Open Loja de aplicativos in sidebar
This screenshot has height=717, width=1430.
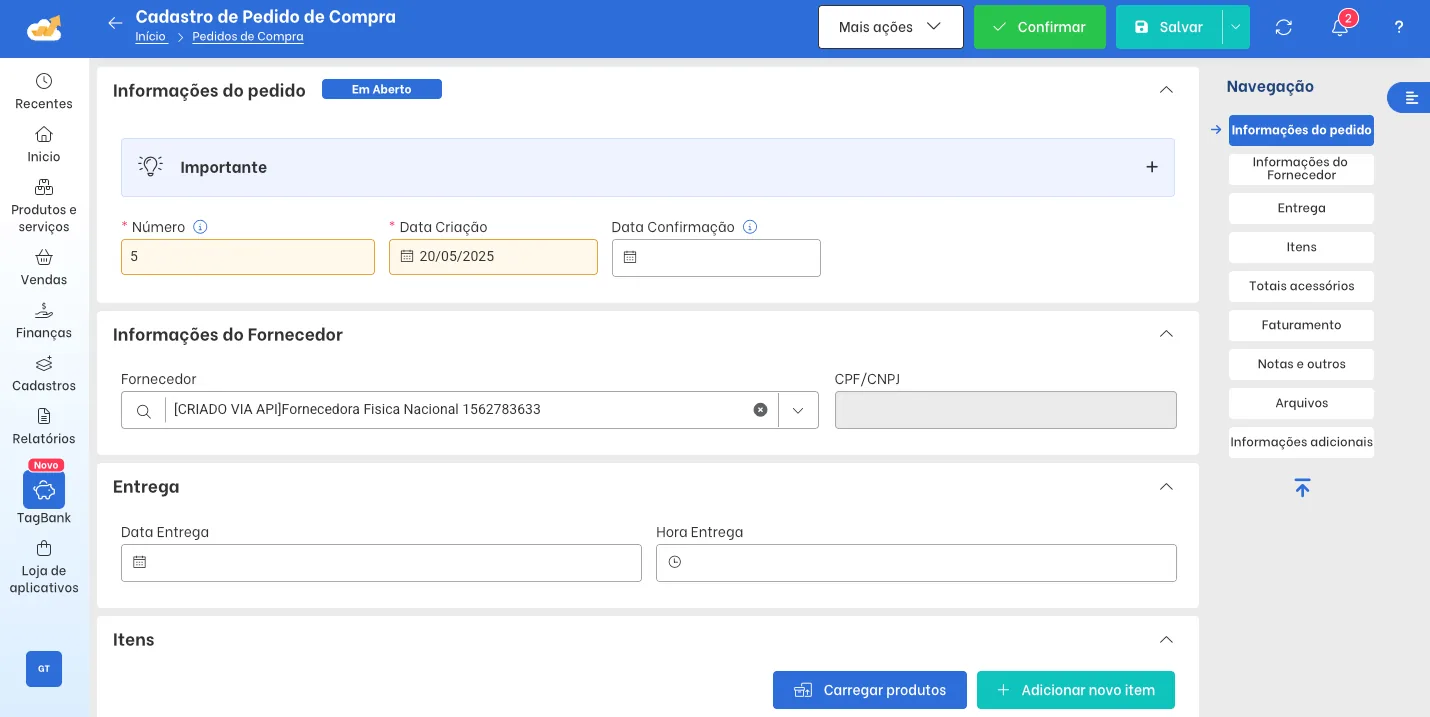44,567
